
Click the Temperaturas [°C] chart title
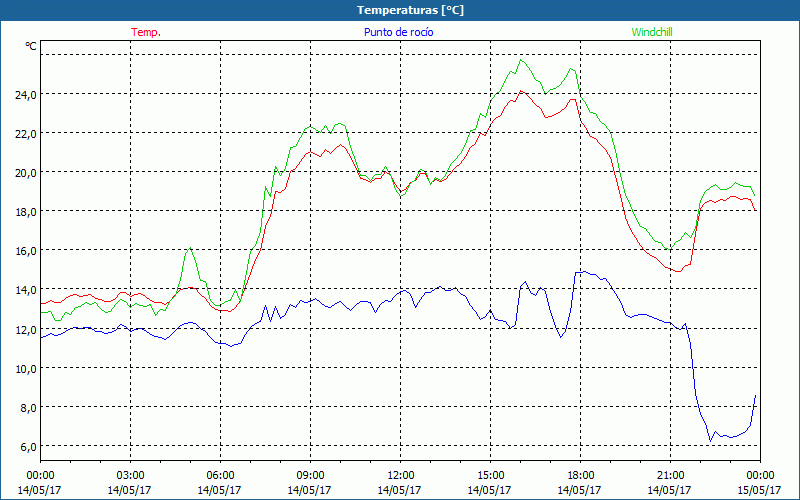click(x=410, y=10)
